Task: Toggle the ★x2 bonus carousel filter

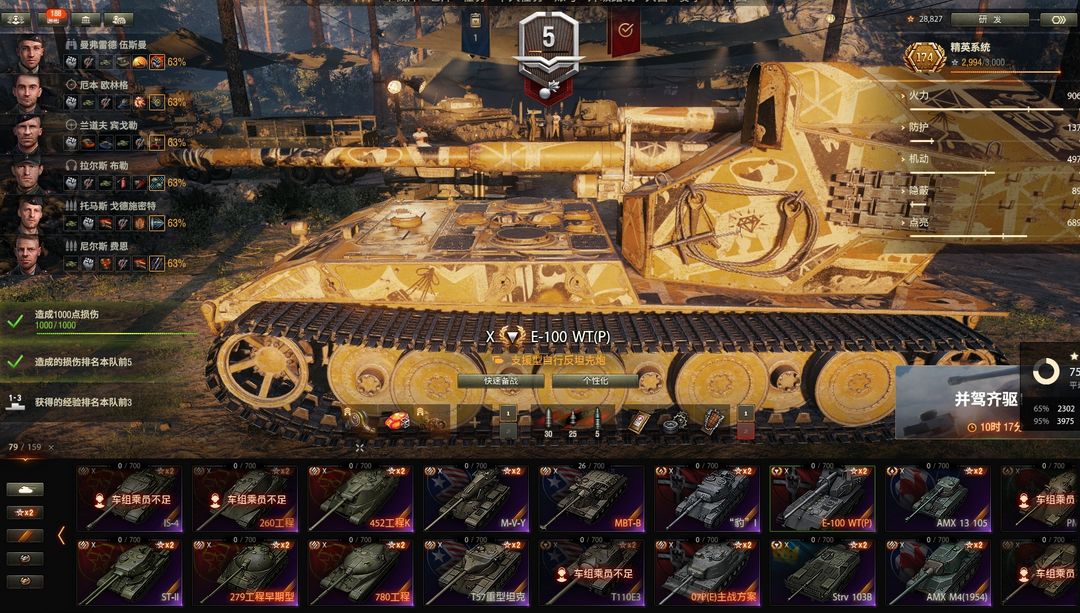Action: [x=25, y=512]
